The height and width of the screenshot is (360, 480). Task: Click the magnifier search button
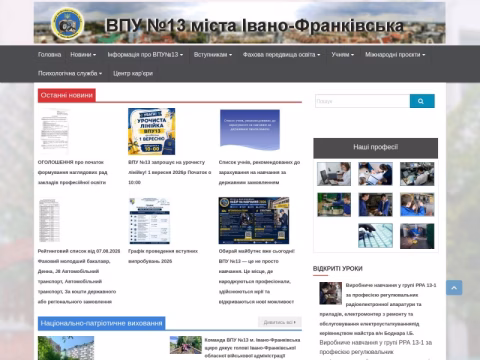coord(422,101)
